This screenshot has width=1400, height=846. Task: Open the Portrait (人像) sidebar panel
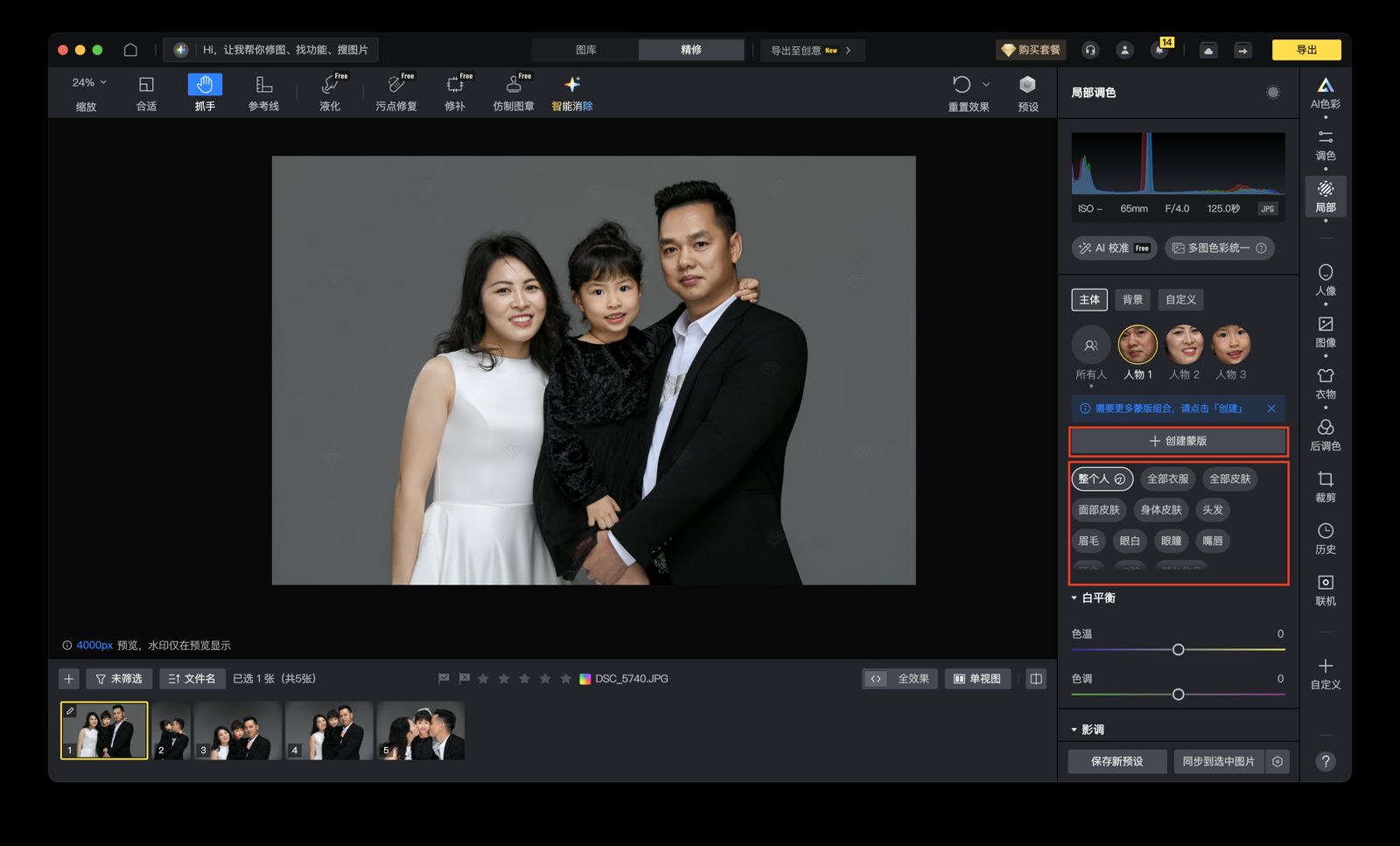coord(1325,279)
